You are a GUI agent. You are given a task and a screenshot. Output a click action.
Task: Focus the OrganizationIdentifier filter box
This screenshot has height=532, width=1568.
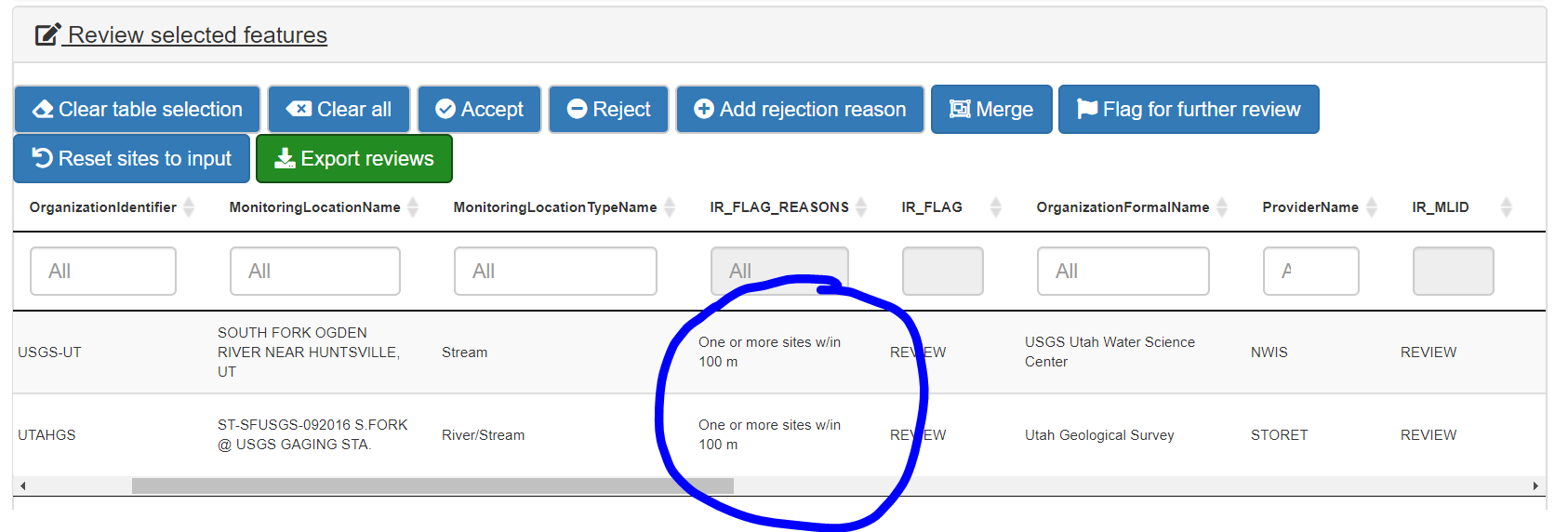(103, 272)
